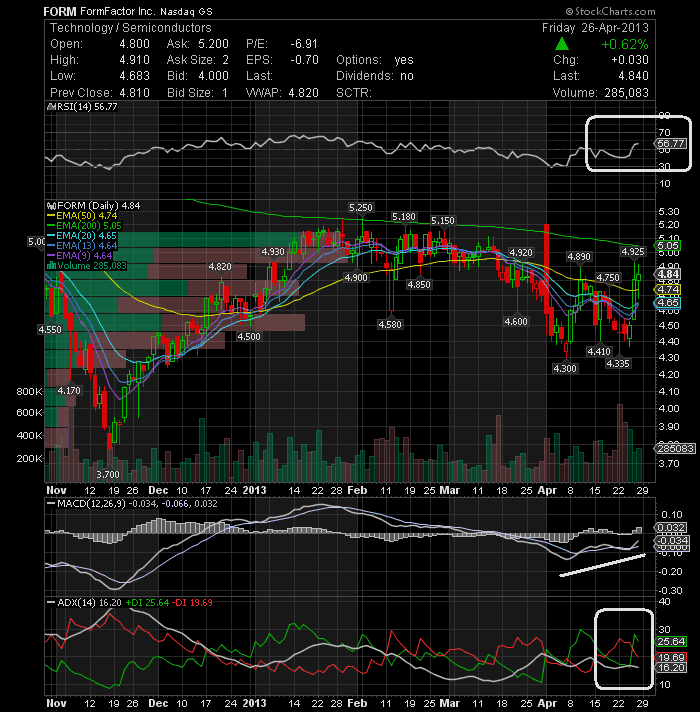Image resolution: width=700 pixels, height=712 pixels.
Task: Click the 56.77 RSI axis value tag
Action: point(671,143)
